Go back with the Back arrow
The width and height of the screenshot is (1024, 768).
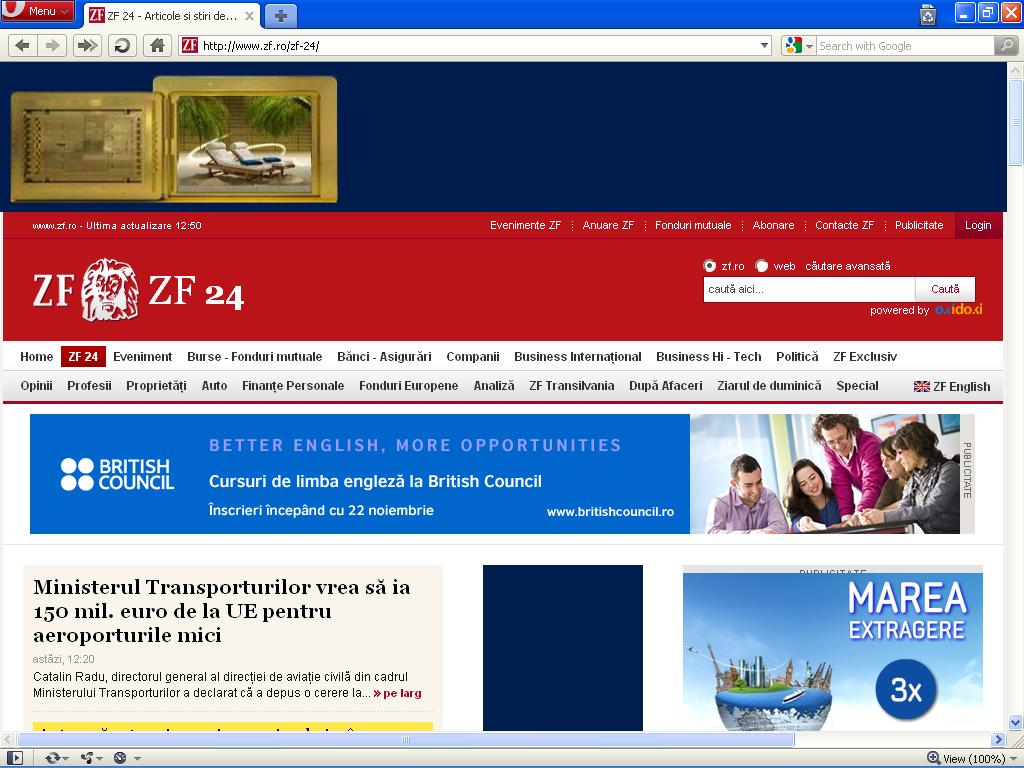22,46
